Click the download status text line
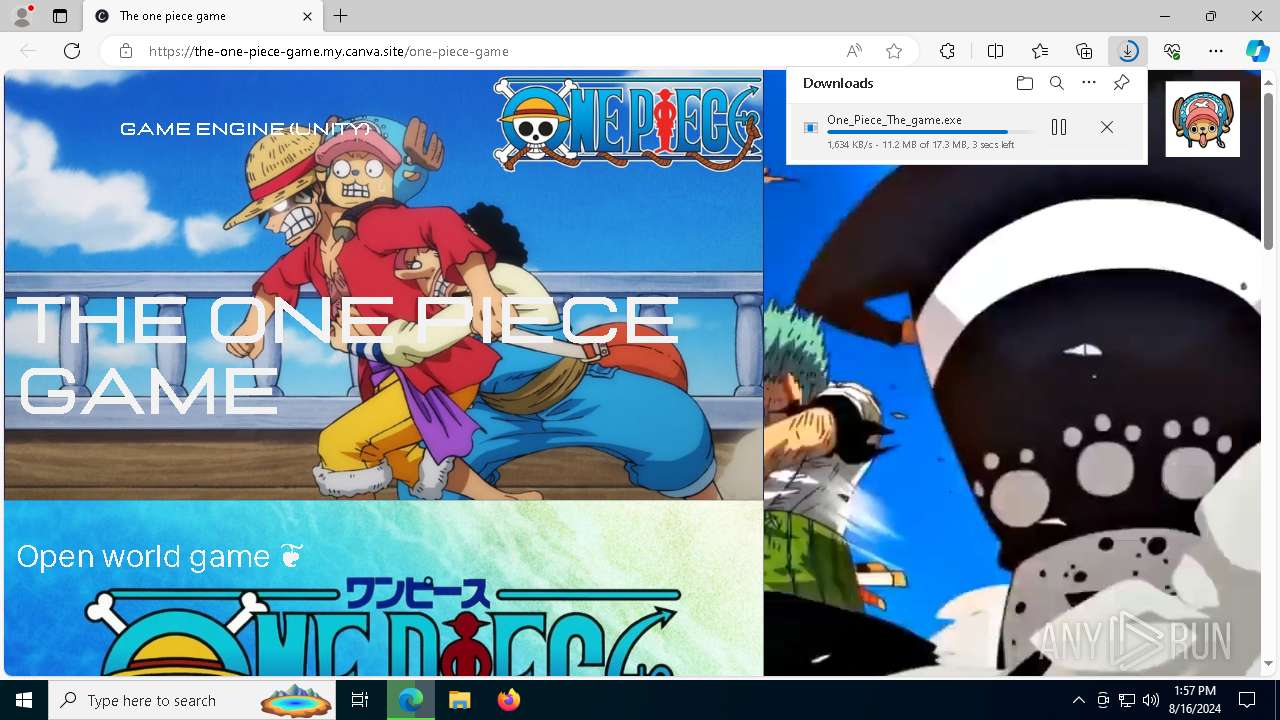The width and height of the screenshot is (1280, 720). (920, 145)
